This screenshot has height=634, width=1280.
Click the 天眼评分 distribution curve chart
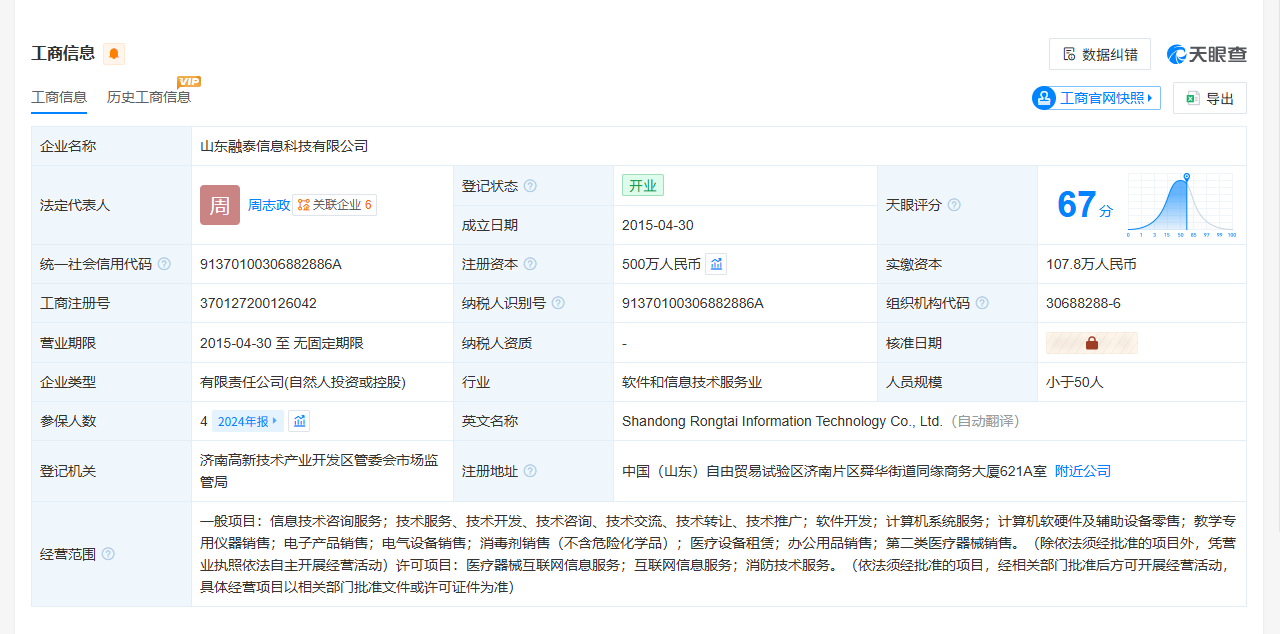(x=1180, y=205)
